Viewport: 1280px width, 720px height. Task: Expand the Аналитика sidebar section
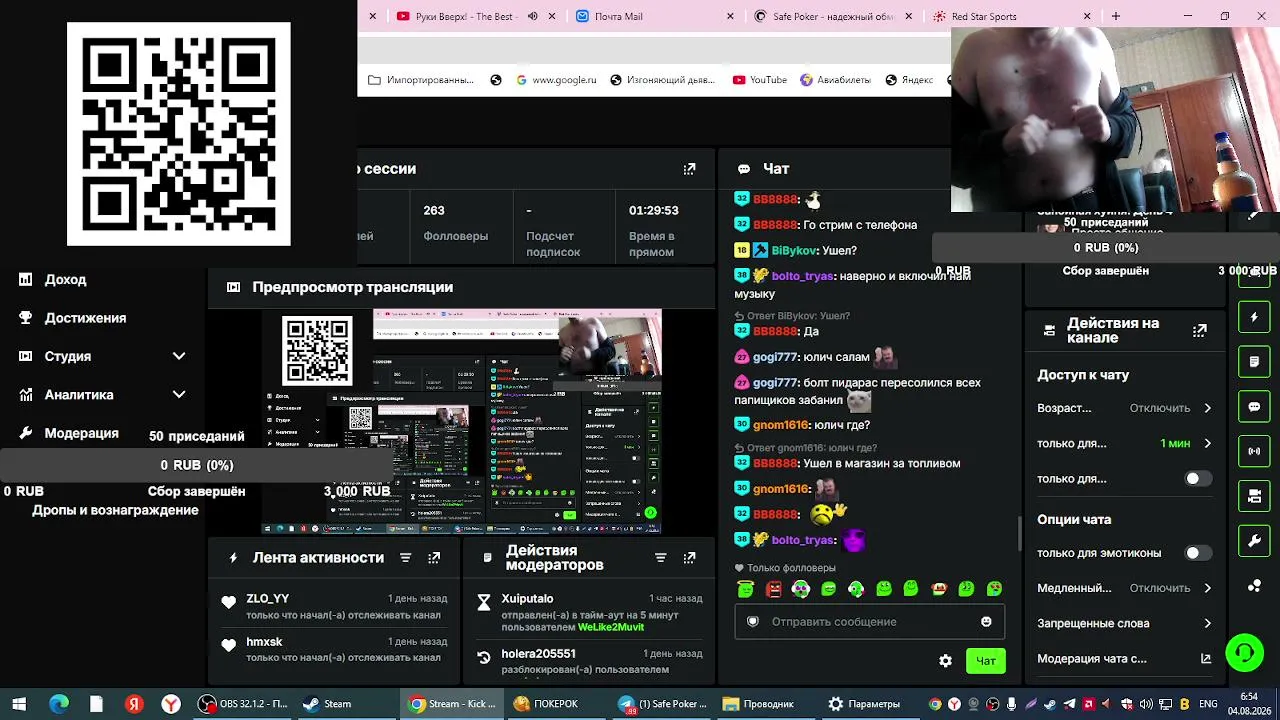tap(179, 394)
